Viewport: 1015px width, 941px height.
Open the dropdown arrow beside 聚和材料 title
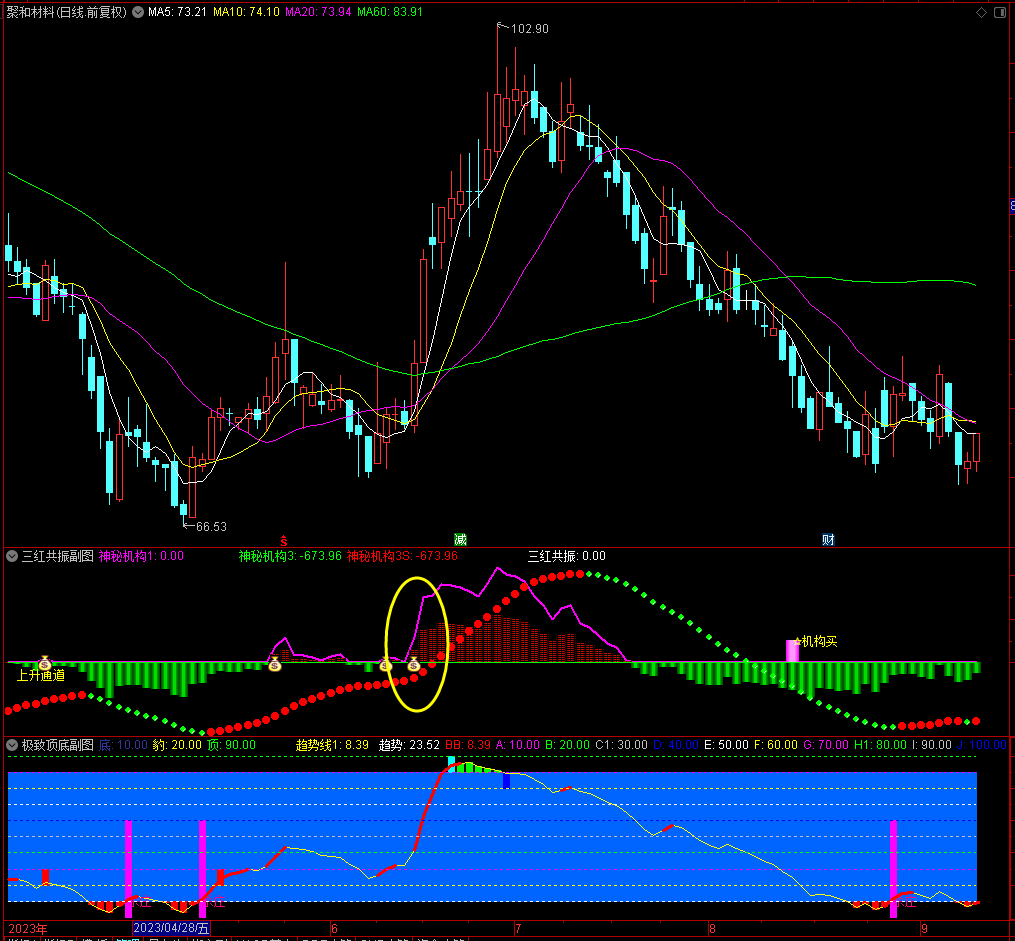click(138, 12)
